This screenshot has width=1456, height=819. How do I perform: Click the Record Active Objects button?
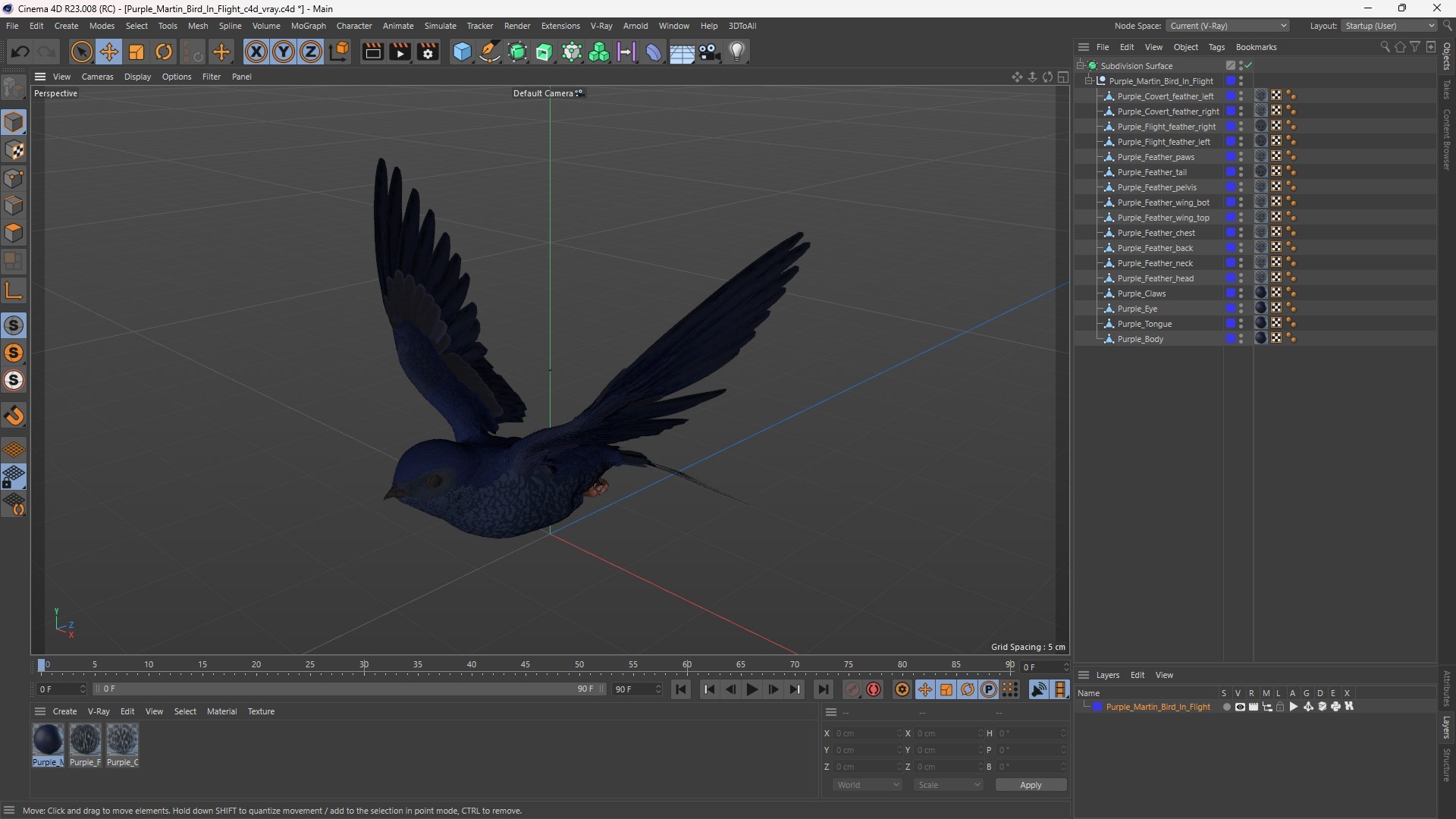tap(852, 689)
